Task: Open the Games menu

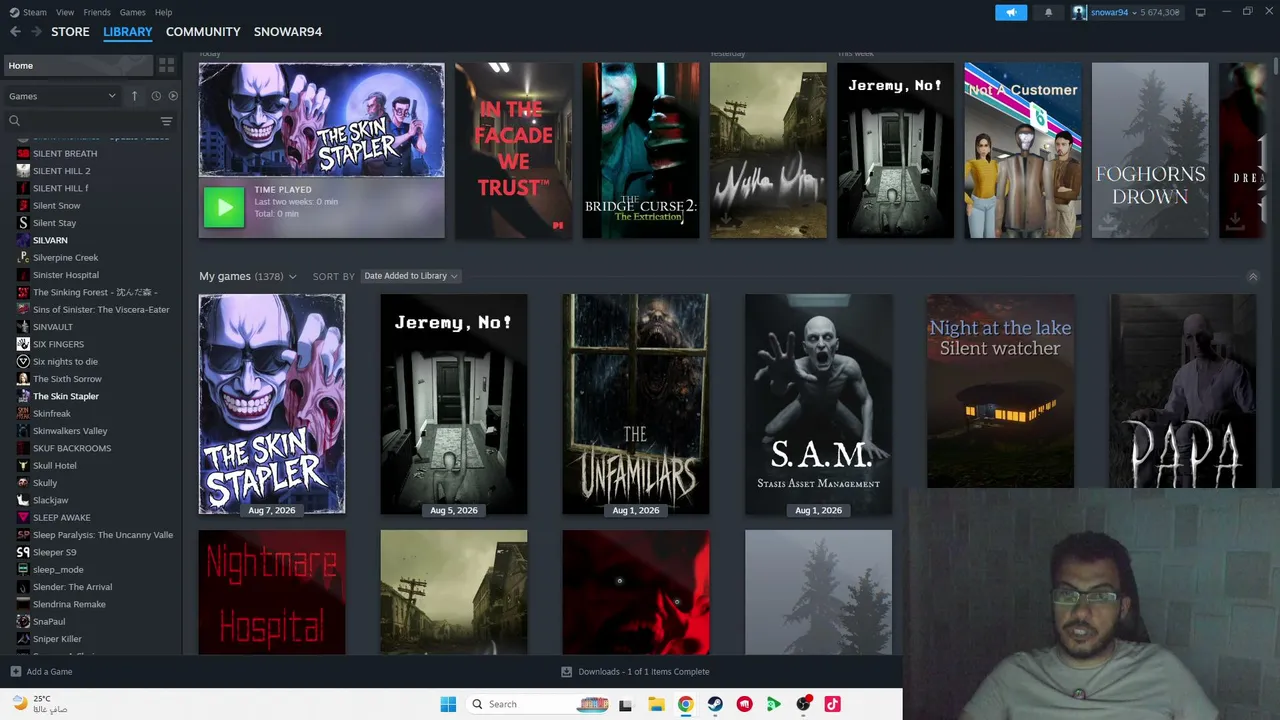Action: [132, 12]
